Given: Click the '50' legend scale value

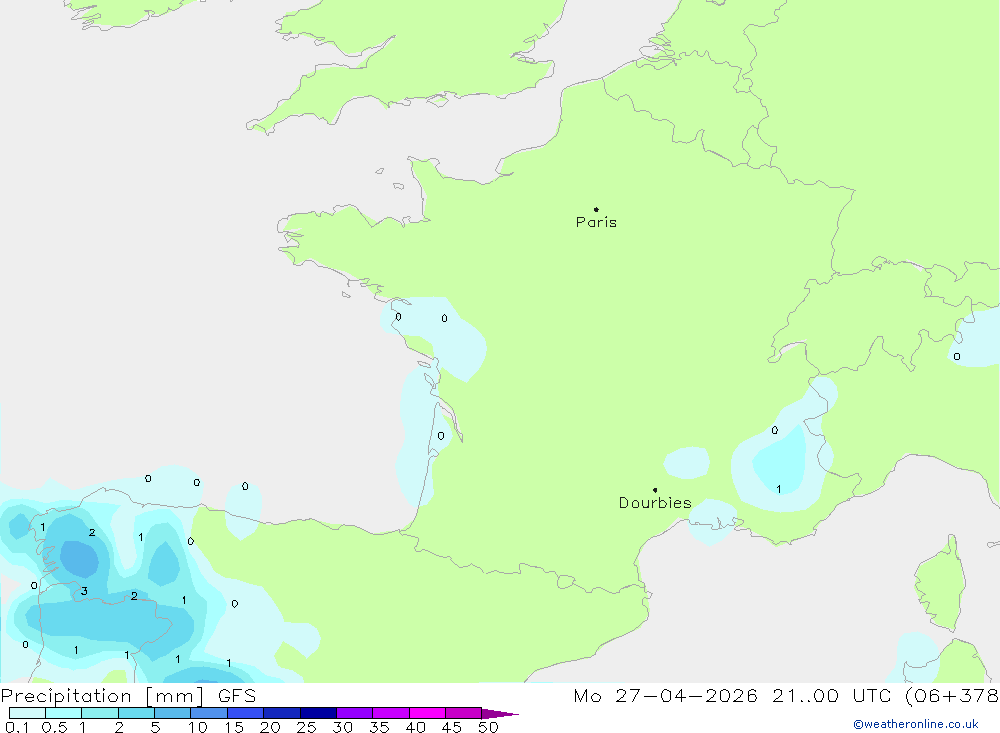Looking at the screenshot, I should 488,727.
